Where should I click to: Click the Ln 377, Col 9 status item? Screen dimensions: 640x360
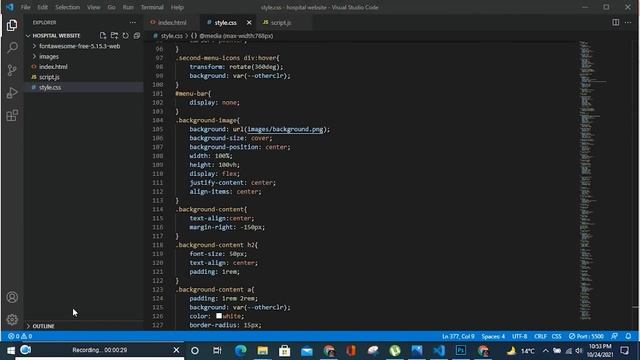tap(458, 336)
